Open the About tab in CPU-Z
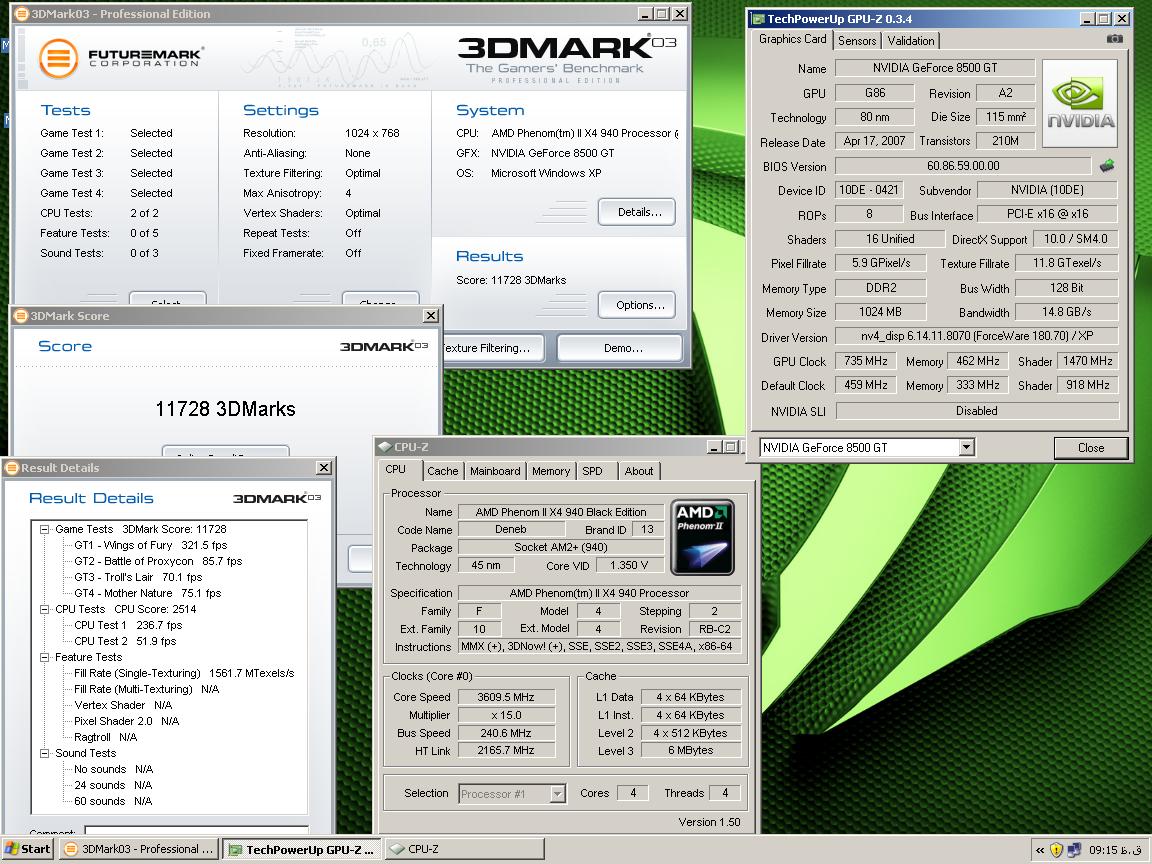Screen dimensions: 1152x864 coord(638,471)
